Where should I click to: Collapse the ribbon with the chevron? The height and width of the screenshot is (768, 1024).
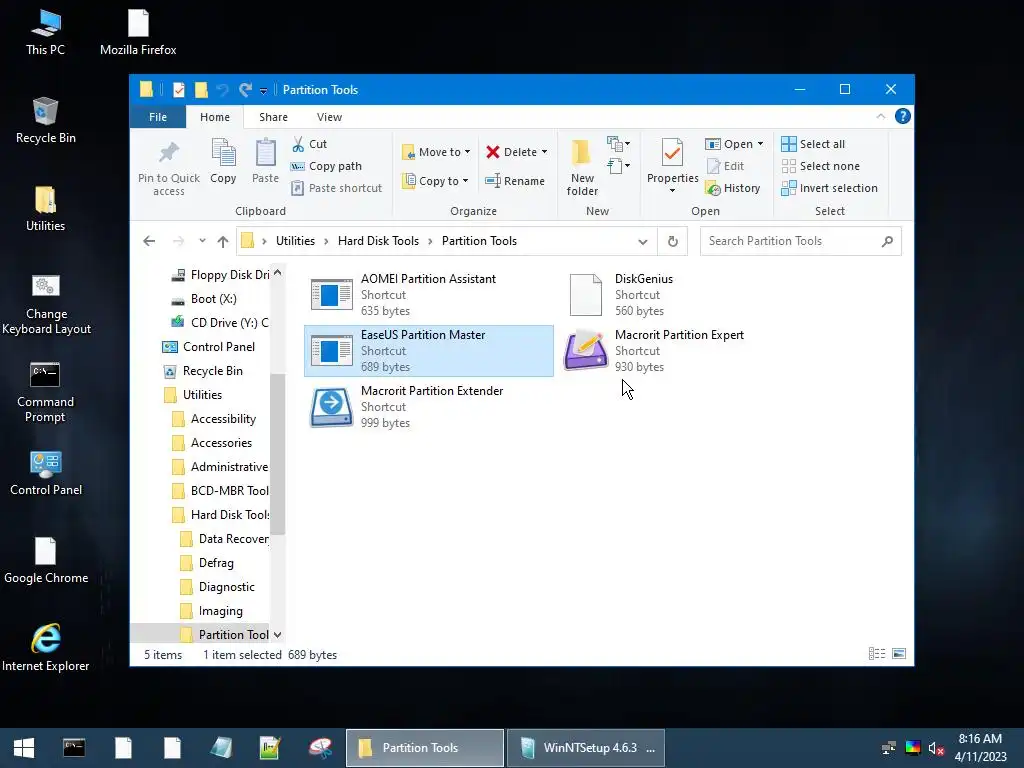coord(881,116)
